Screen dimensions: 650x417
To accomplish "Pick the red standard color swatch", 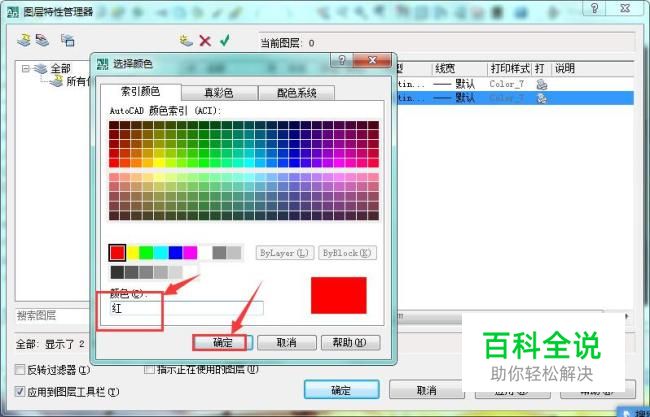I will tap(117, 252).
